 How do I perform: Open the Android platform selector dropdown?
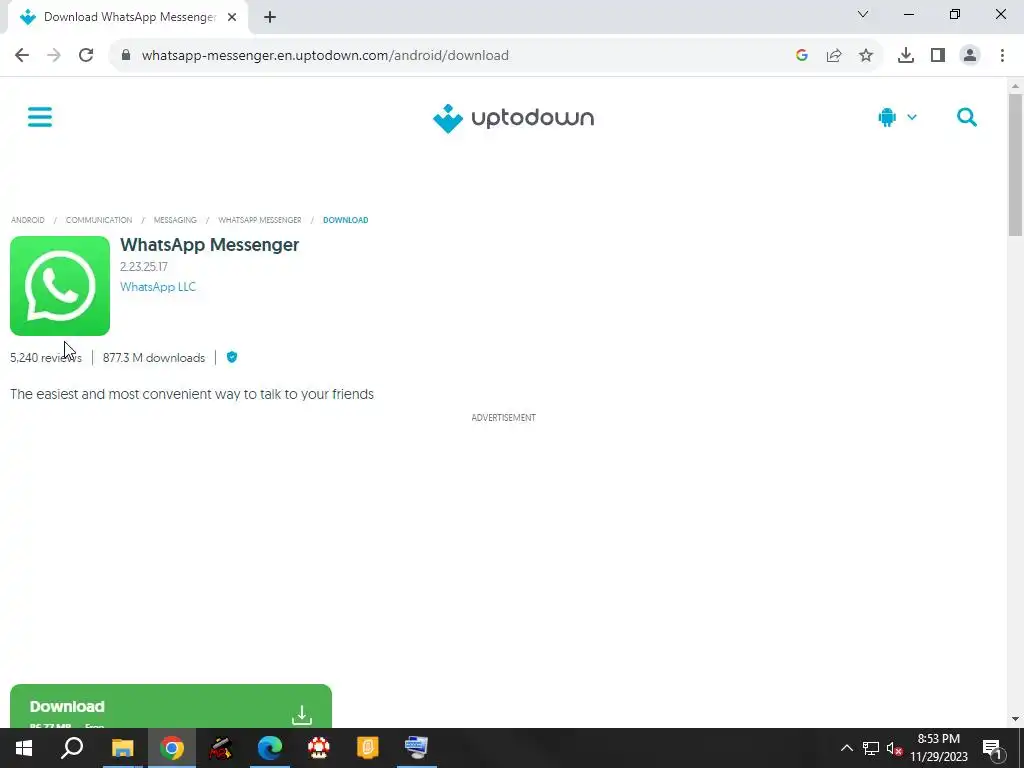897,118
